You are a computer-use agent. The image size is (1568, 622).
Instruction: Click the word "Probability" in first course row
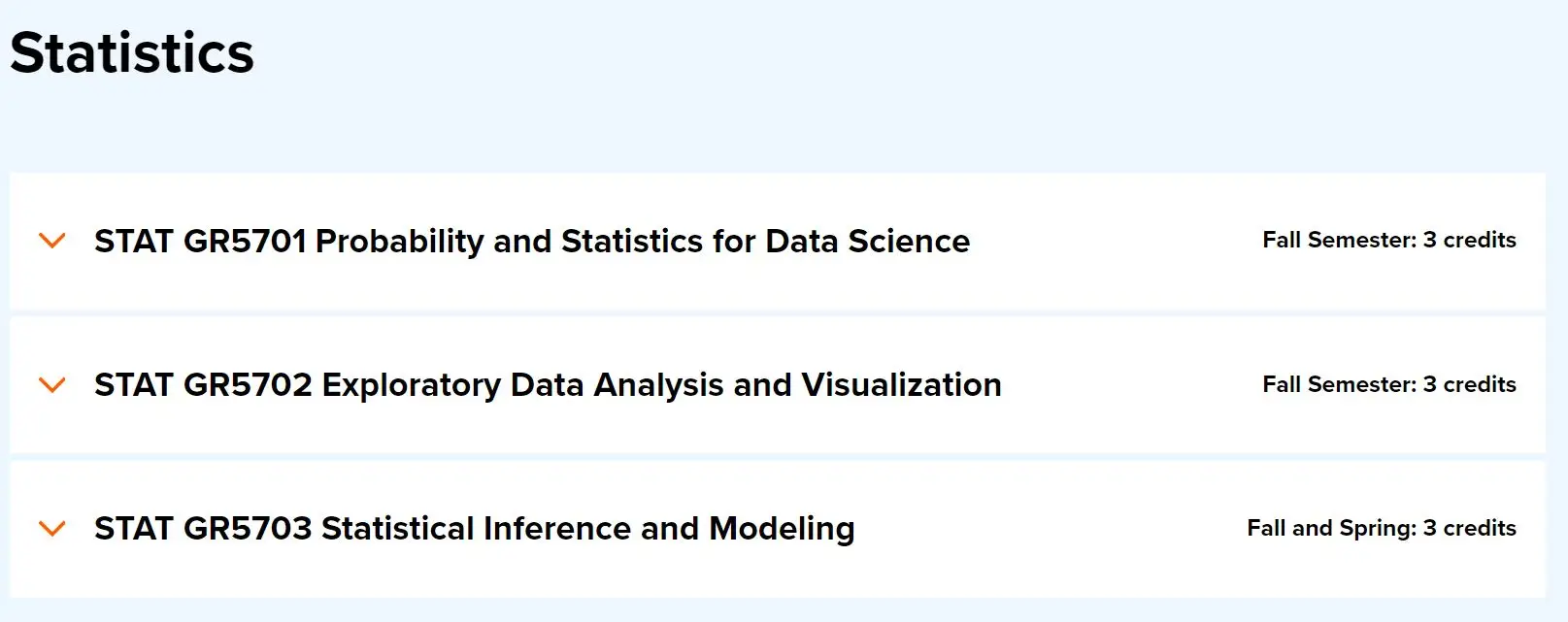pos(399,241)
